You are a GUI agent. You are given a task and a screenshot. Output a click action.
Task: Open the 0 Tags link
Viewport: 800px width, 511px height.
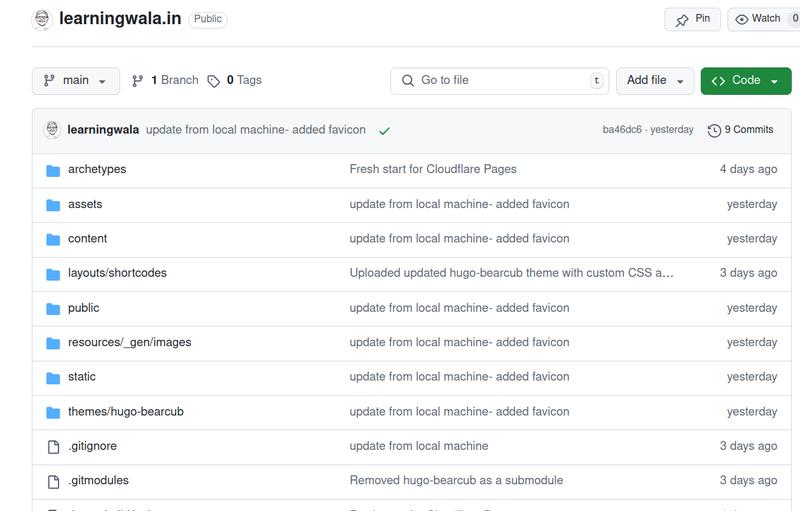click(x=234, y=81)
